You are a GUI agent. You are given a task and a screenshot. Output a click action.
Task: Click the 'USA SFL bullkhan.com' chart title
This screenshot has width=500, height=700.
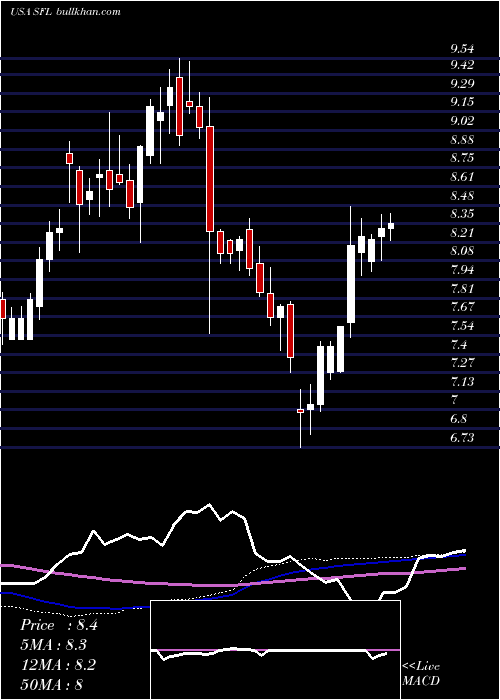coord(65,12)
